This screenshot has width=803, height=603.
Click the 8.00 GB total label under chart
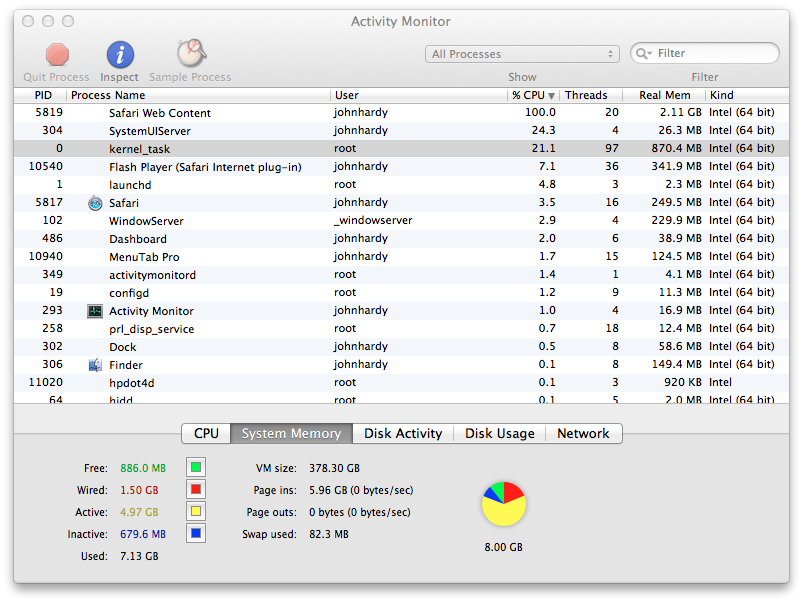tap(503, 547)
